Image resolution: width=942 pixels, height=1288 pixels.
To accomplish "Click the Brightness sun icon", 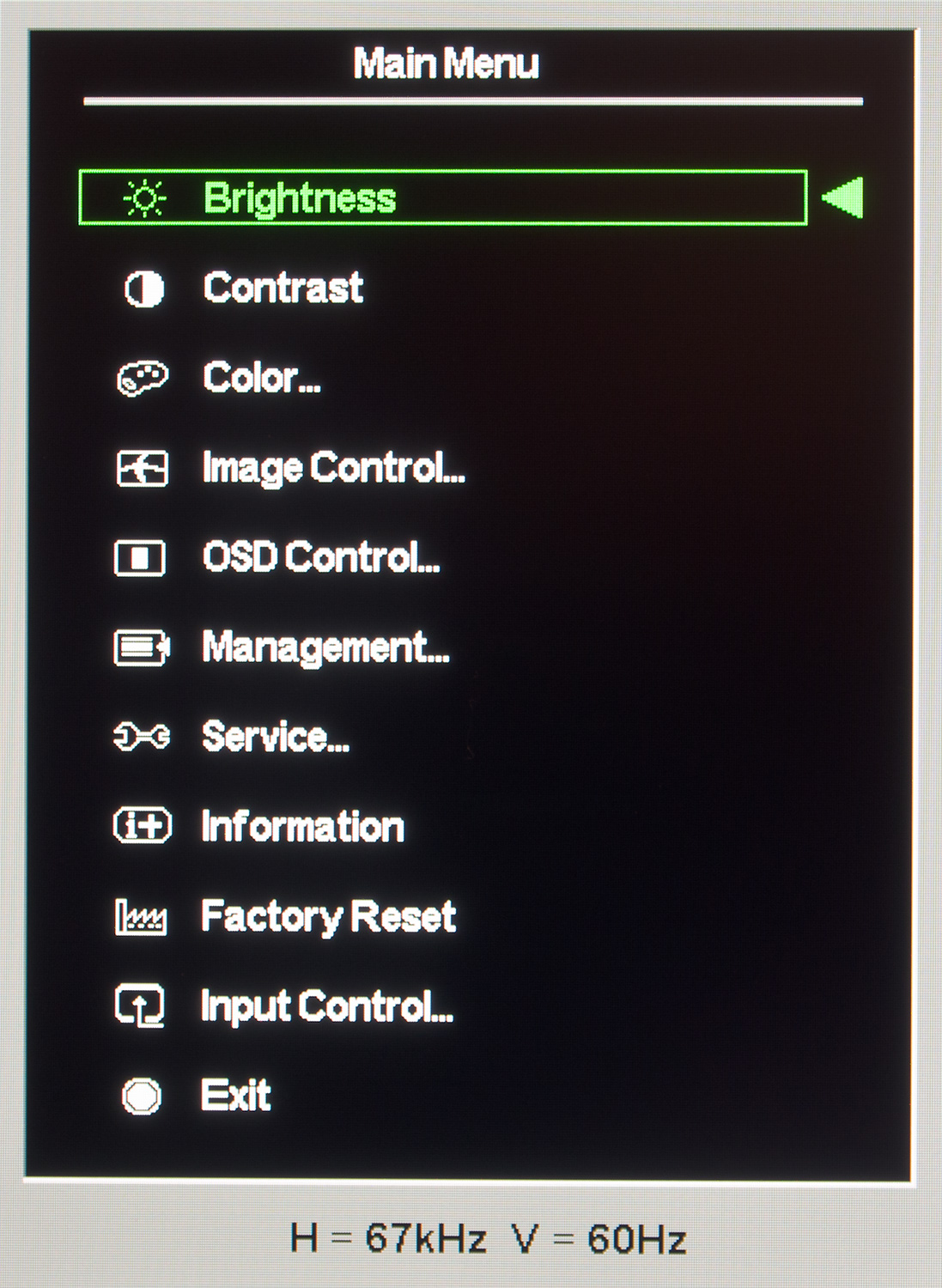I will point(144,198).
